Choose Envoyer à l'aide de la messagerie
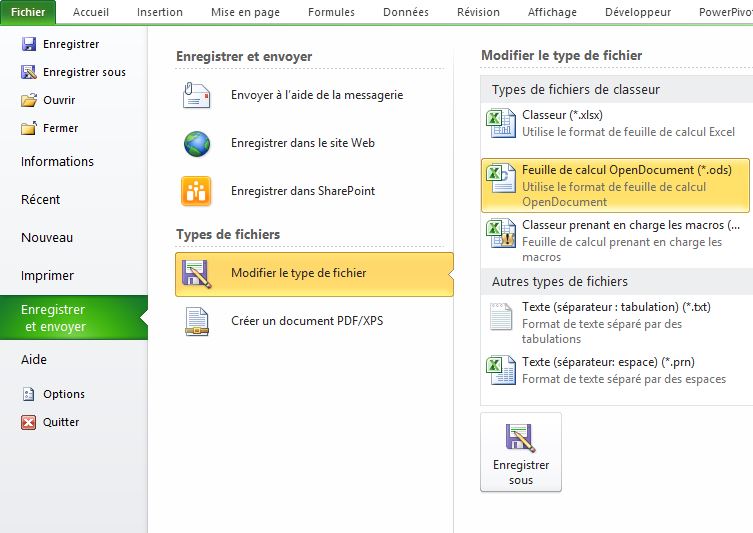 coord(314,95)
